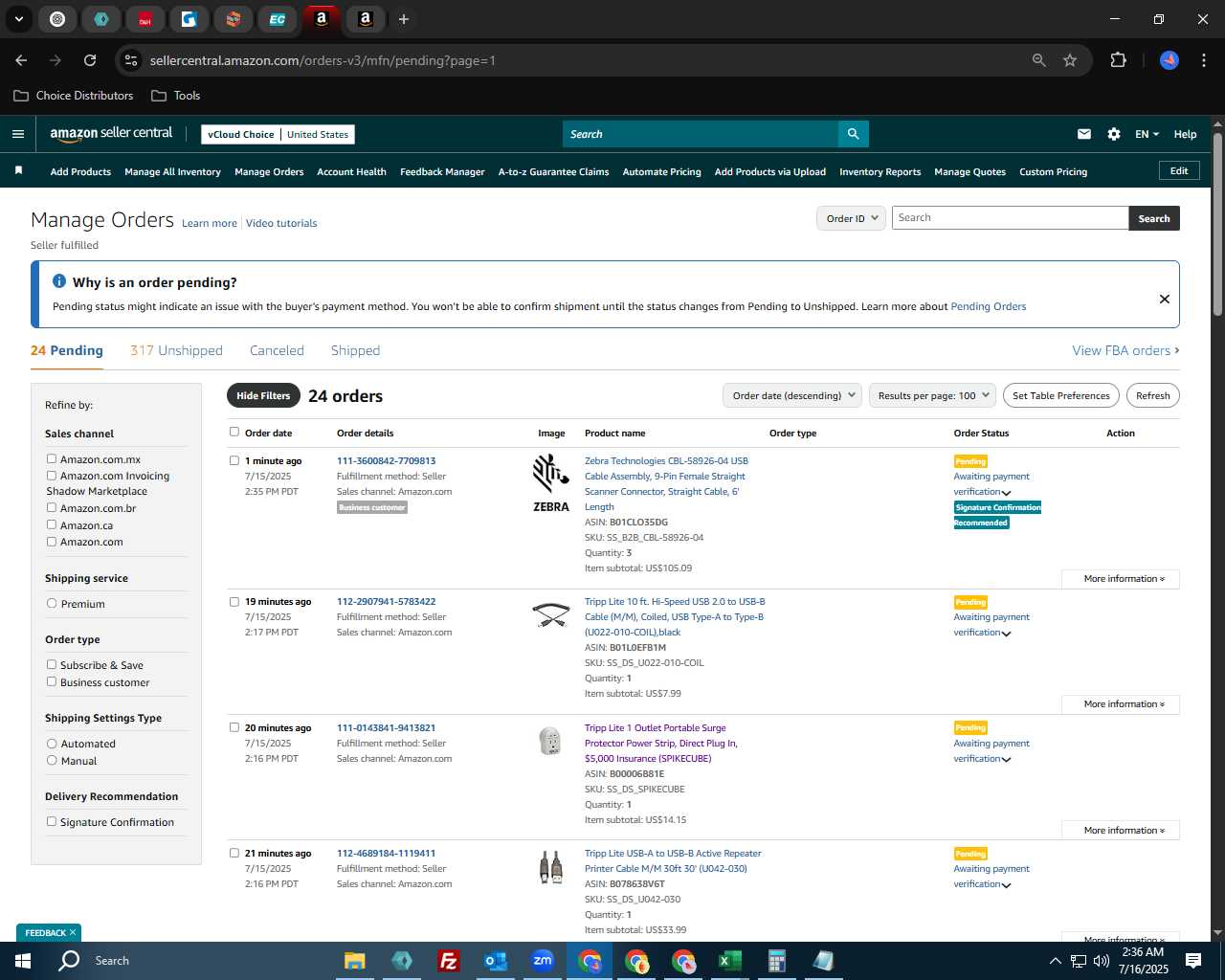
Task: Click the magnifier search button
Action: 853,134
